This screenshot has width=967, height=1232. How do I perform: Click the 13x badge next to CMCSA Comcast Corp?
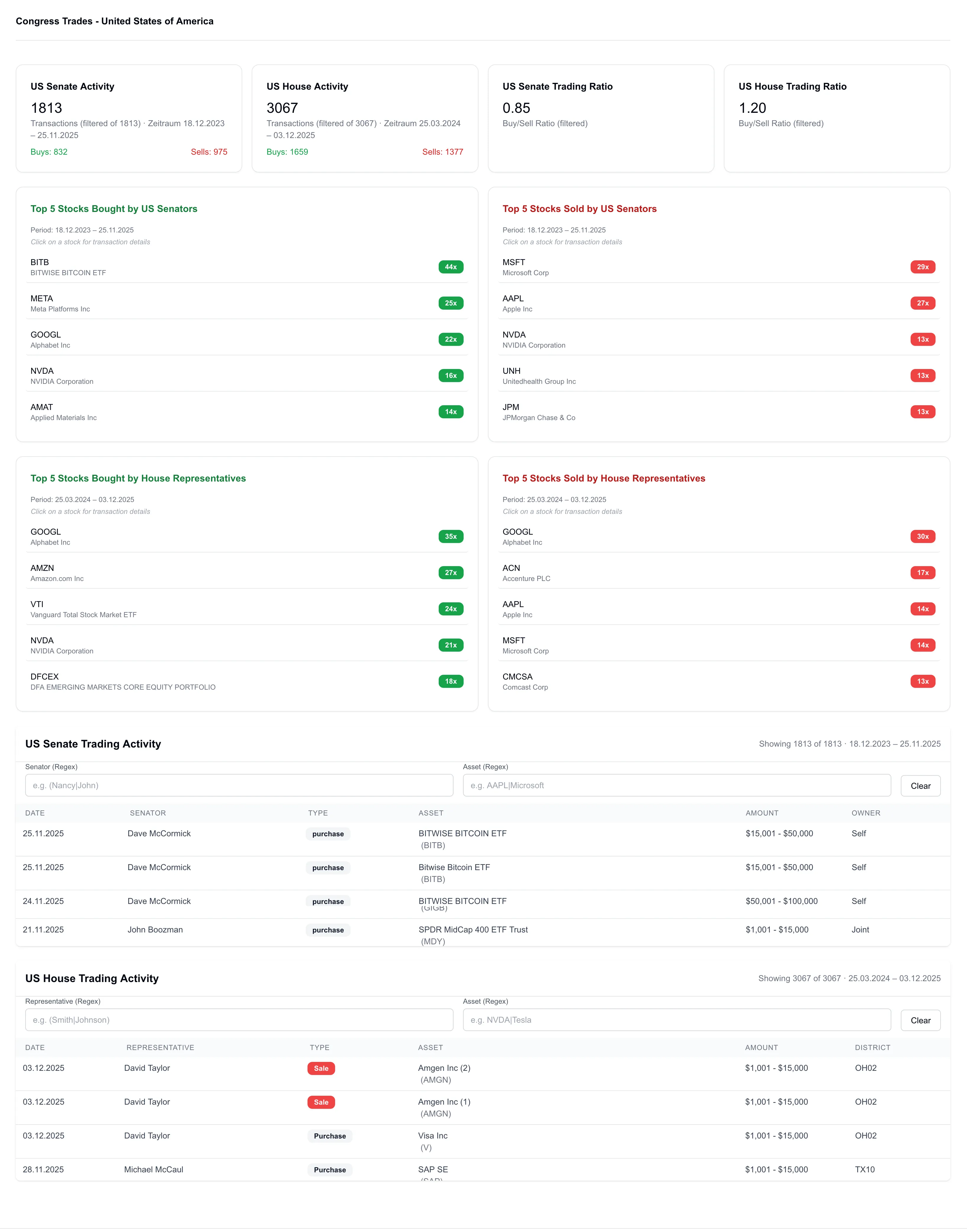pos(923,681)
